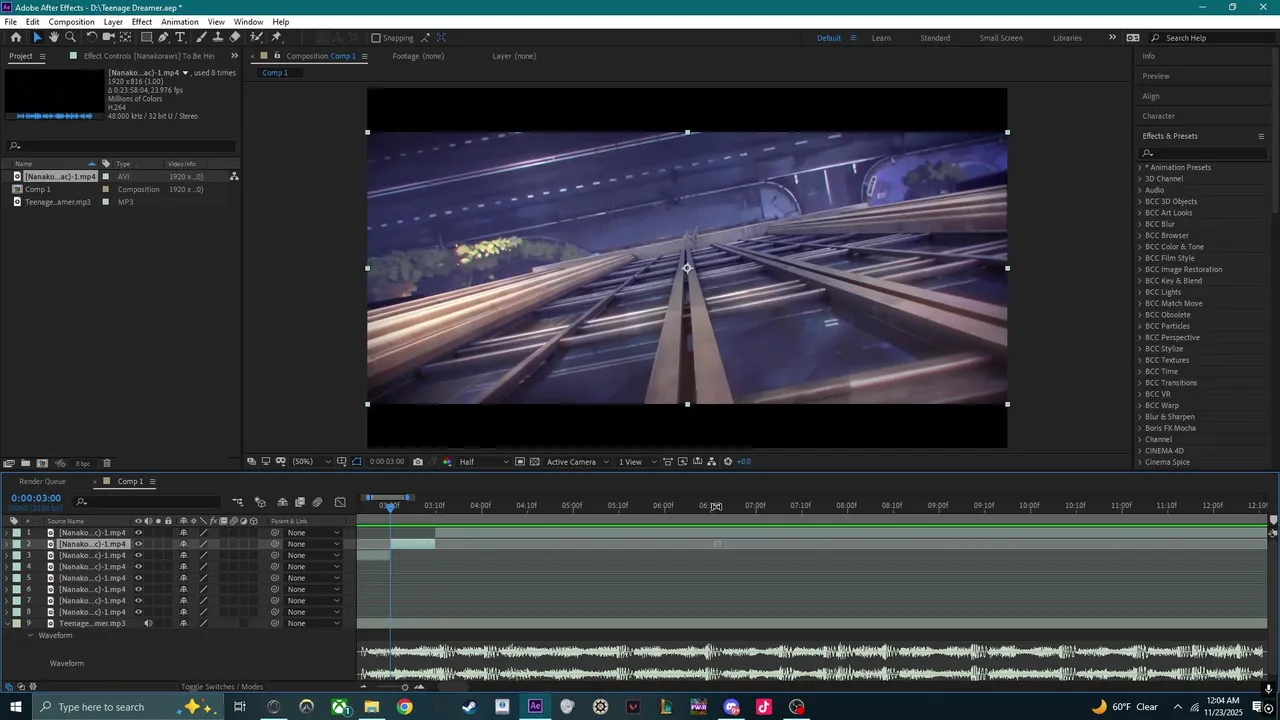Toggle the Draft 3D icon in timeline

tap(260, 502)
